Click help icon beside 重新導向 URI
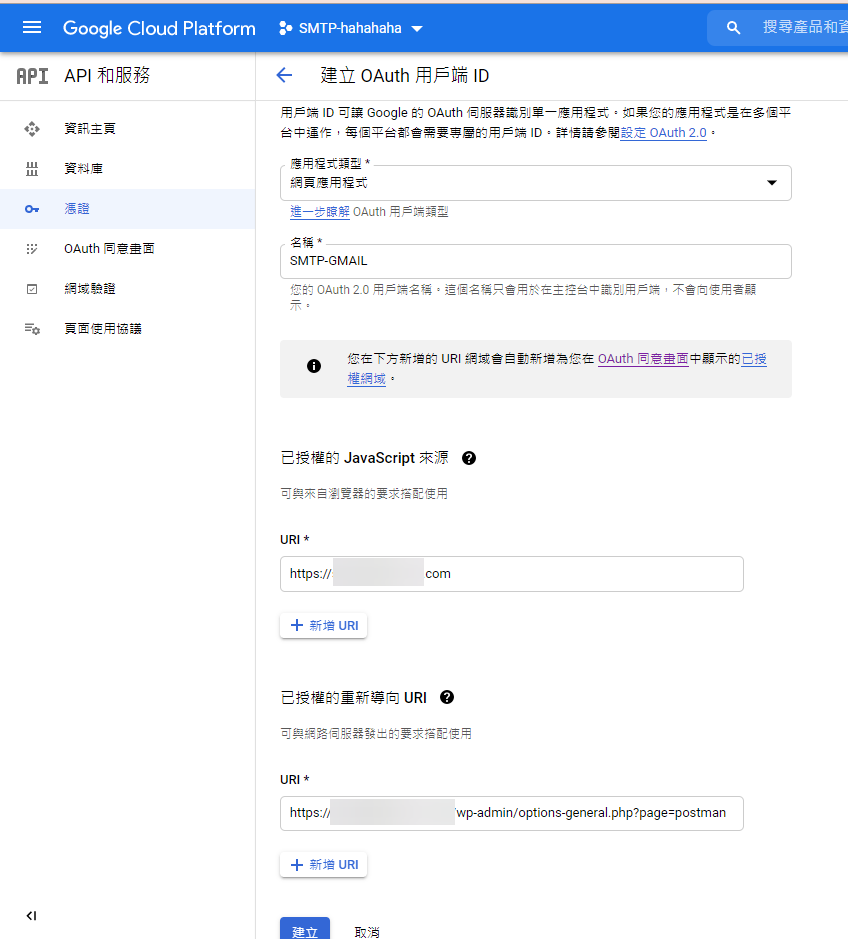Viewport: 848px width, 939px height. [x=447, y=697]
